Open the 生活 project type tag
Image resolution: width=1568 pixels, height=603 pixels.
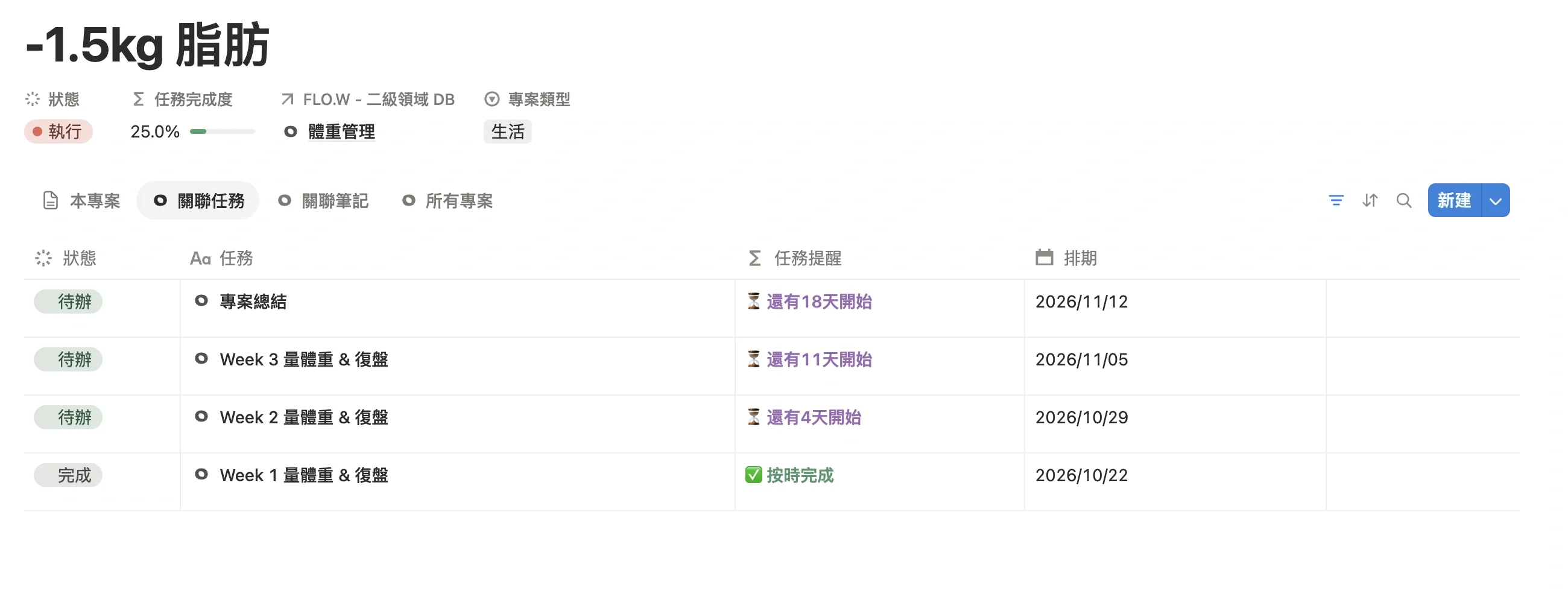pos(508,131)
